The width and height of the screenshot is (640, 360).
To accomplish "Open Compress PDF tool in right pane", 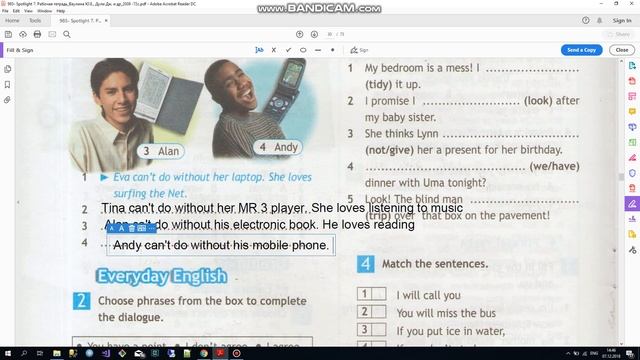I will (x=632, y=188).
